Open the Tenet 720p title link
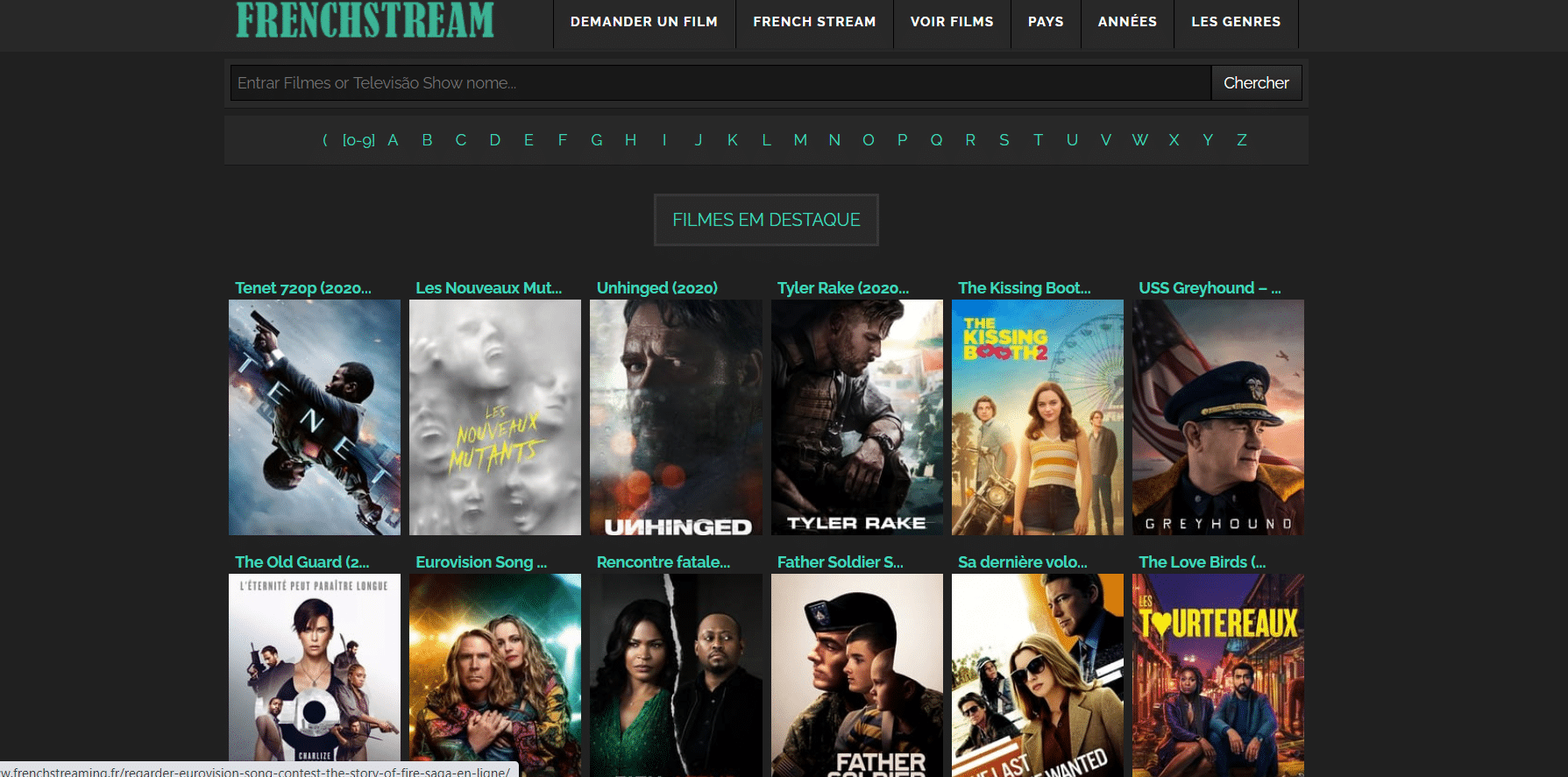 tap(303, 288)
